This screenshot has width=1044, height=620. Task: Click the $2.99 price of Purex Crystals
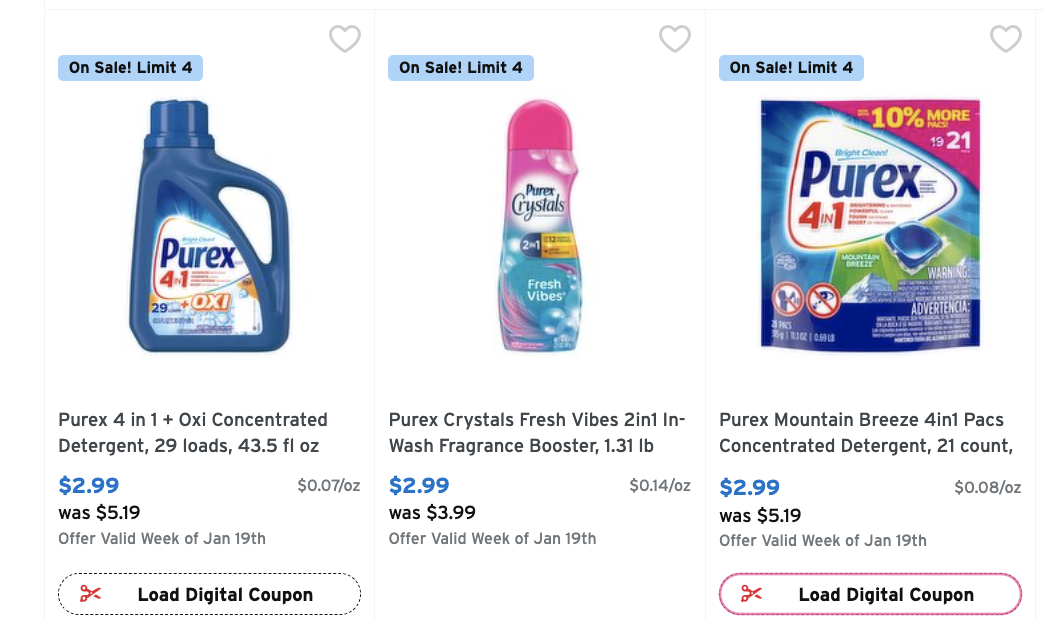tap(419, 486)
